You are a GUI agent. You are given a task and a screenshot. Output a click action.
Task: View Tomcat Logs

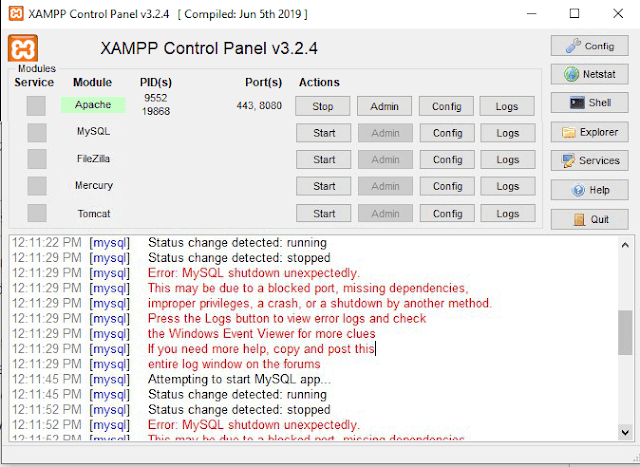(508, 213)
